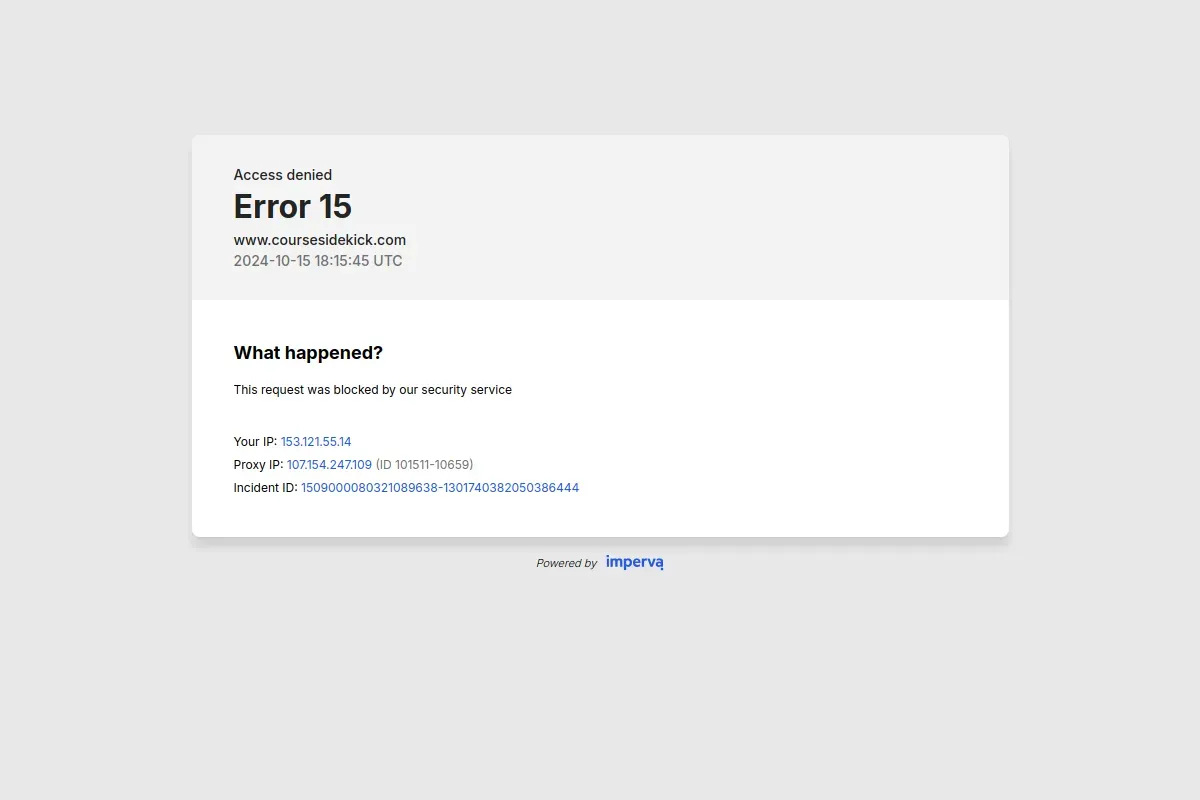Click the IP address 153.121.55.14
The width and height of the screenshot is (1200, 800).
coord(316,441)
